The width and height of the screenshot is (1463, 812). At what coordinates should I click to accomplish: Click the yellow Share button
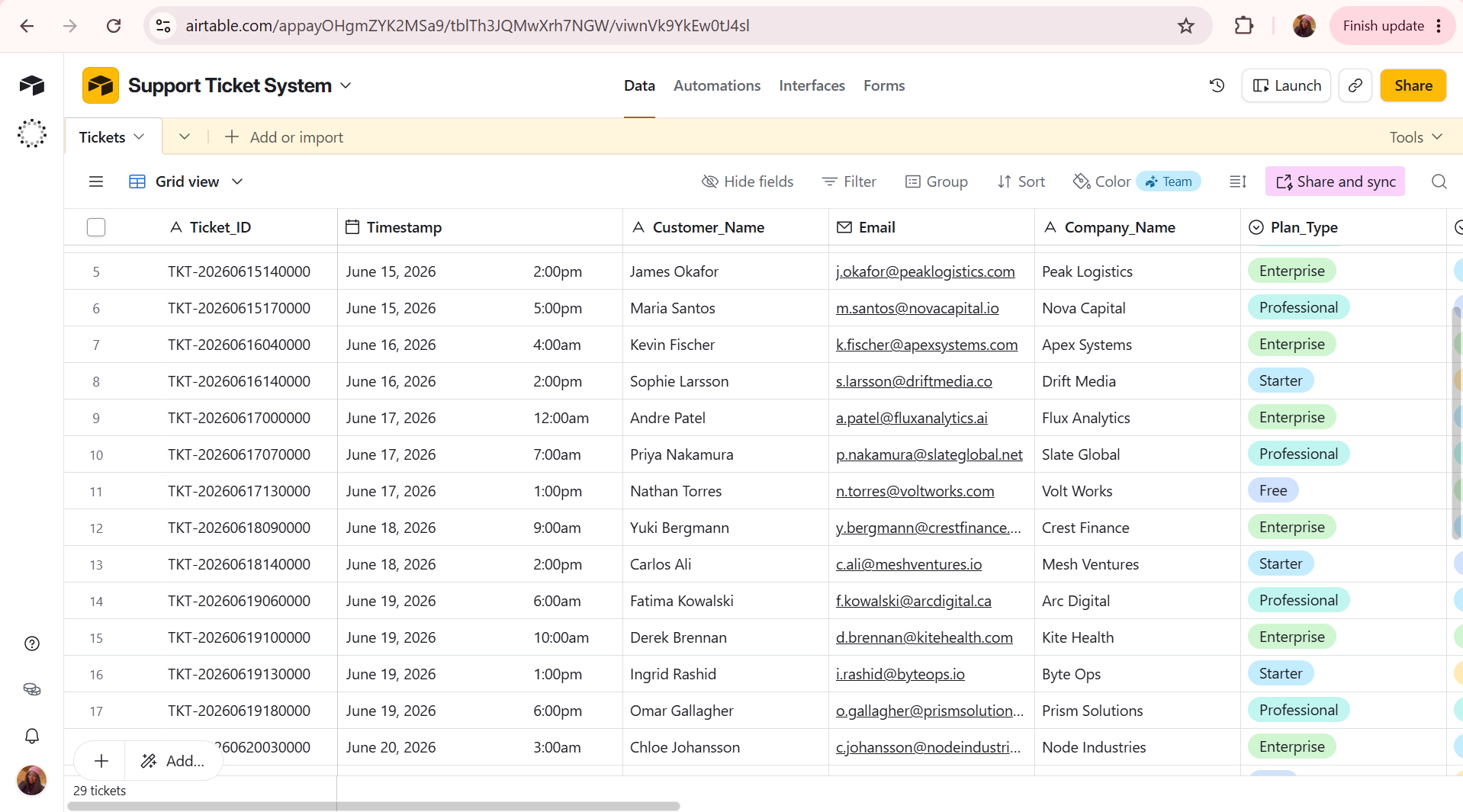click(1413, 85)
